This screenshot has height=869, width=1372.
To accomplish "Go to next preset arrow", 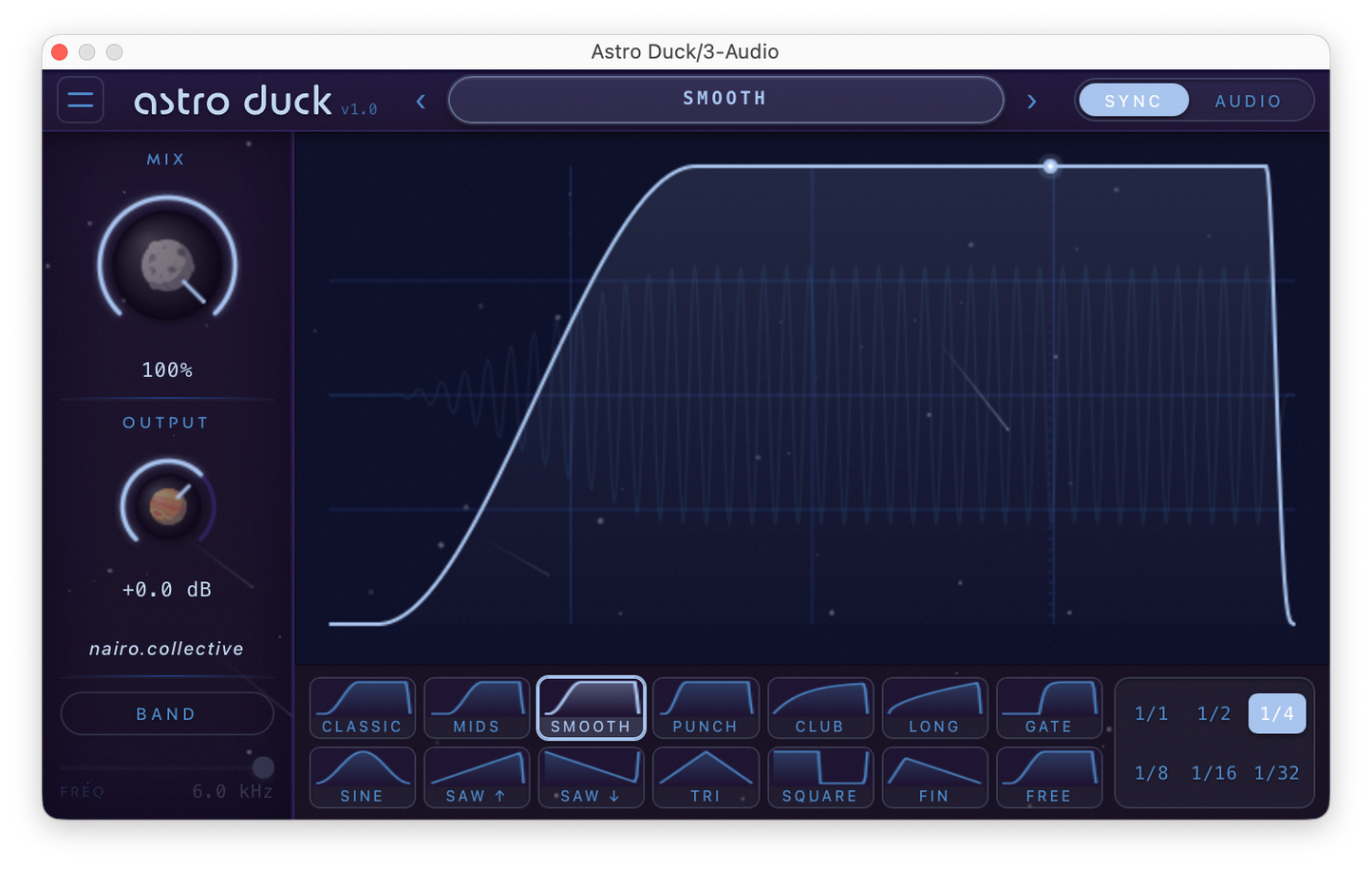I will 1032,102.
